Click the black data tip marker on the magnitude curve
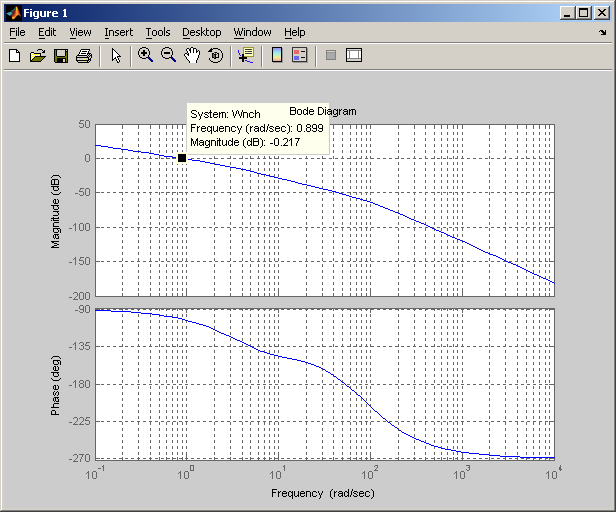The height and width of the screenshot is (512, 616). click(182, 158)
